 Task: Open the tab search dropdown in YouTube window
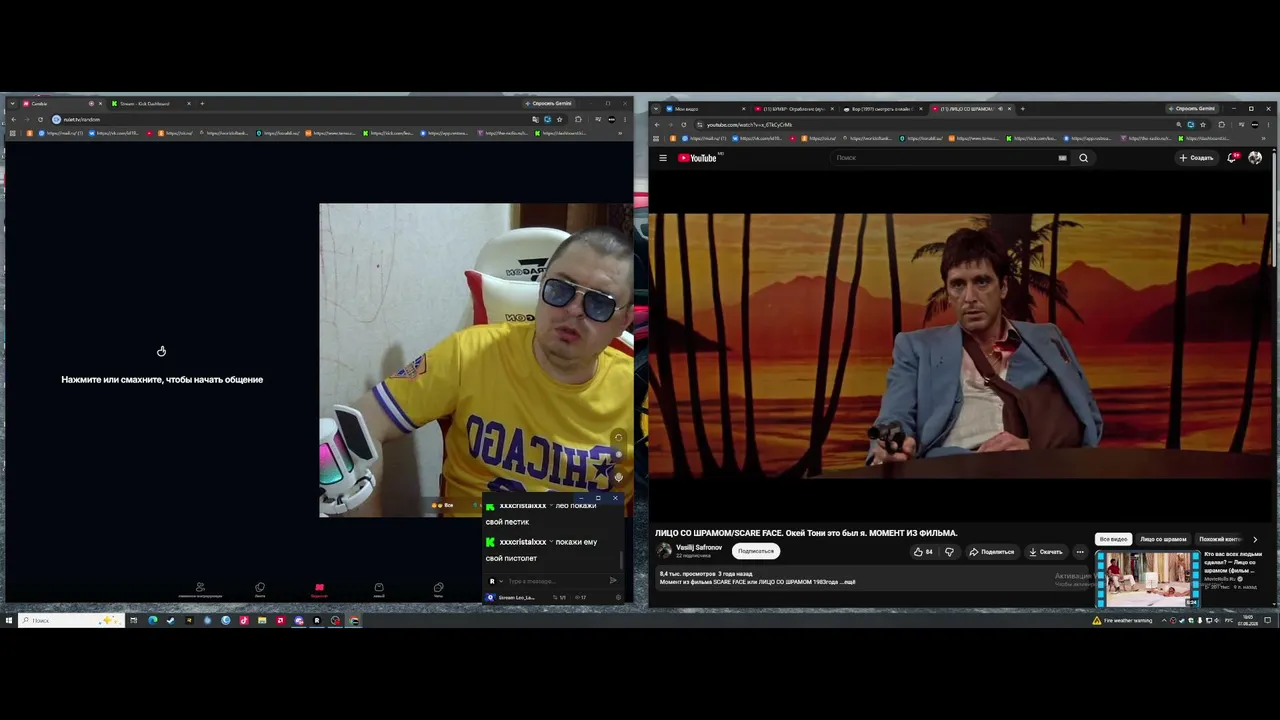tap(656, 109)
